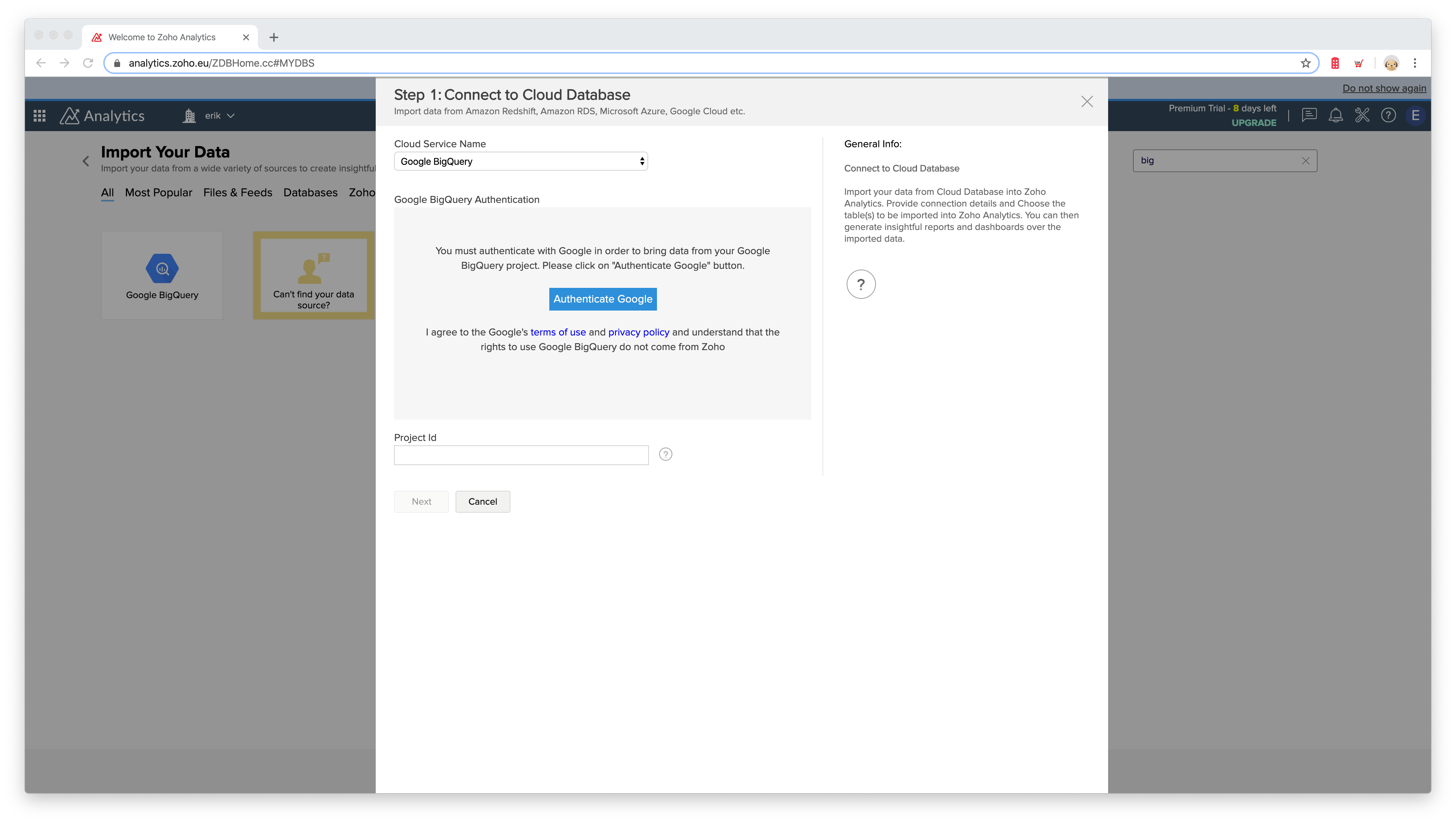Expand the erik organization dropdown
This screenshot has height=824, width=1456.
click(220, 115)
